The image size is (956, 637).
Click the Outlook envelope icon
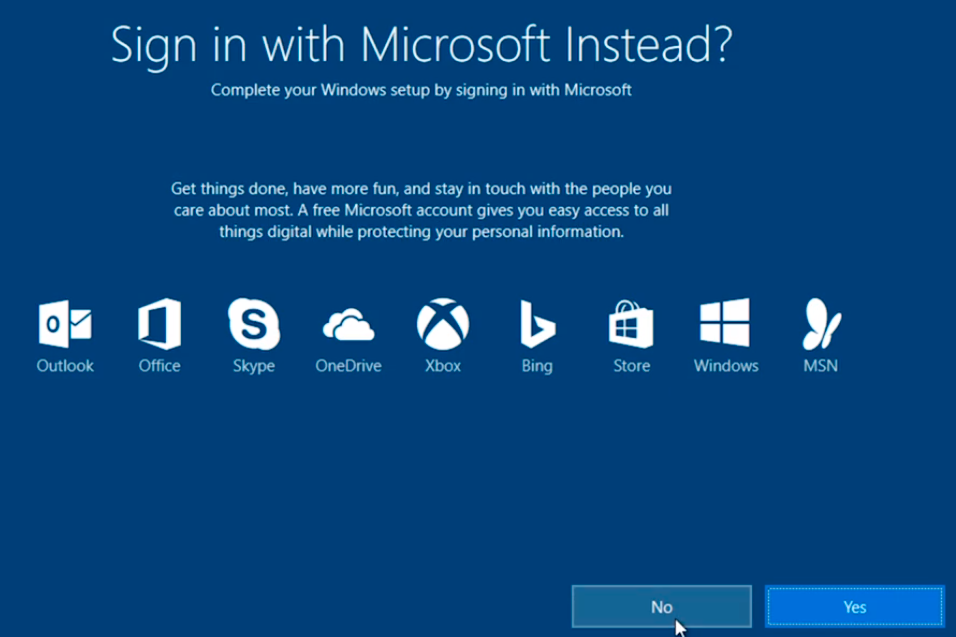pyautogui.click(x=65, y=324)
